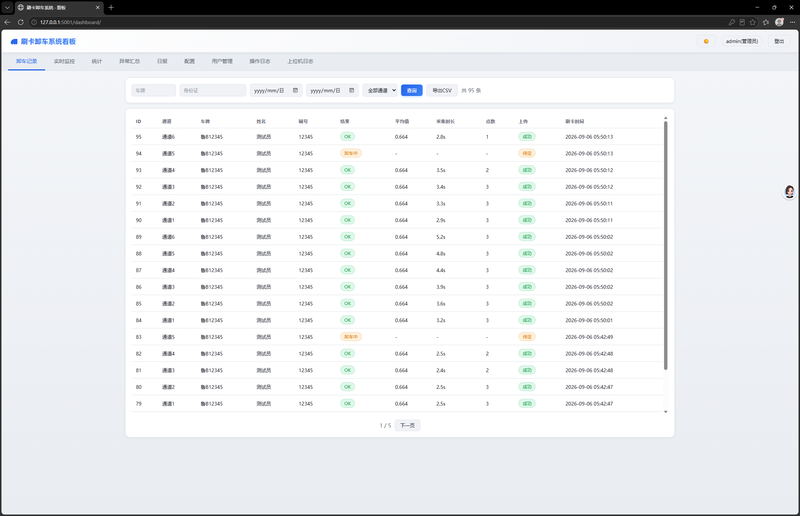Click the password key icon in address bar
Screen dimensions: 800x516
[732, 22]
